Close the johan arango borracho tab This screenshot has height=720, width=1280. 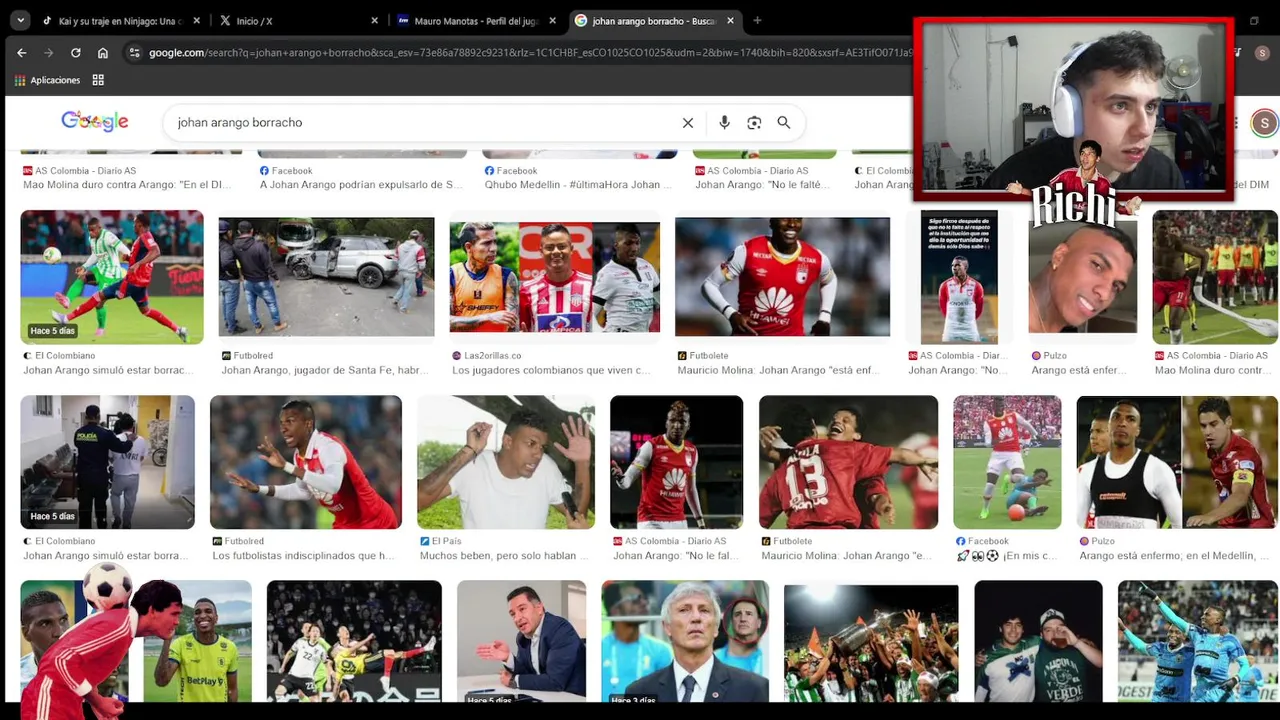(x=730, y=20)
